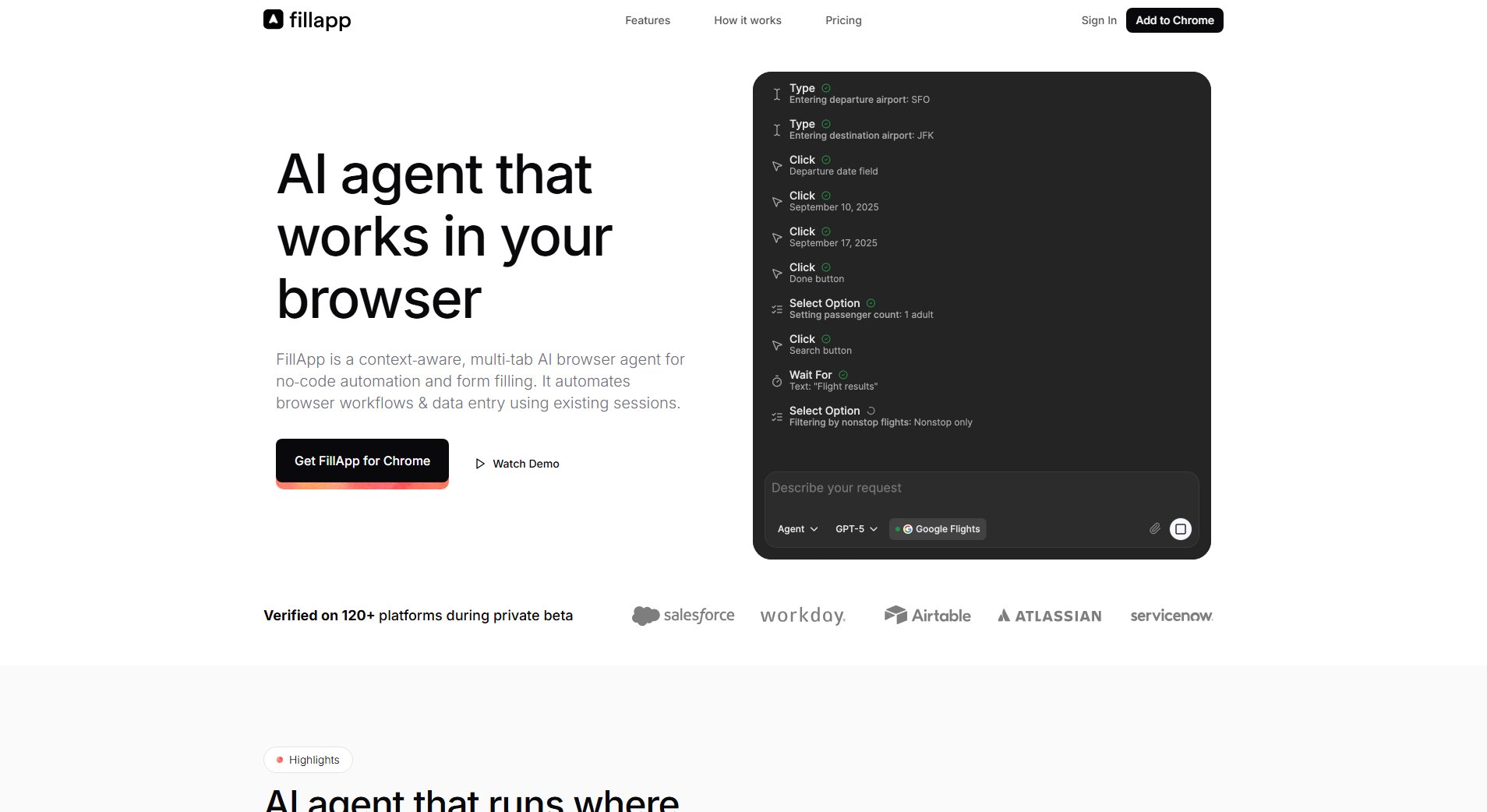
Task: Click the ServiceNow logo
Action: (1171, 616)
